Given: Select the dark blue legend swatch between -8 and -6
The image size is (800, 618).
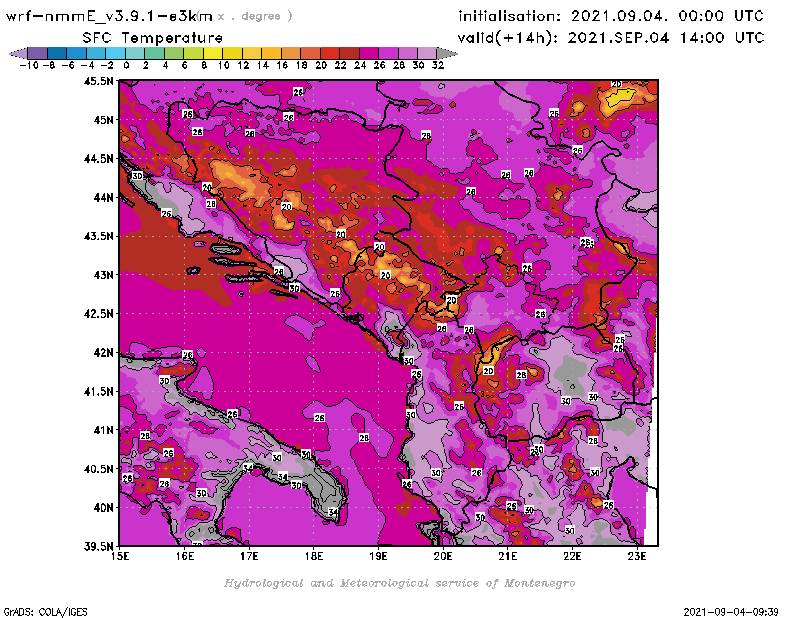Looking at the screenshot, I should 57,53.
